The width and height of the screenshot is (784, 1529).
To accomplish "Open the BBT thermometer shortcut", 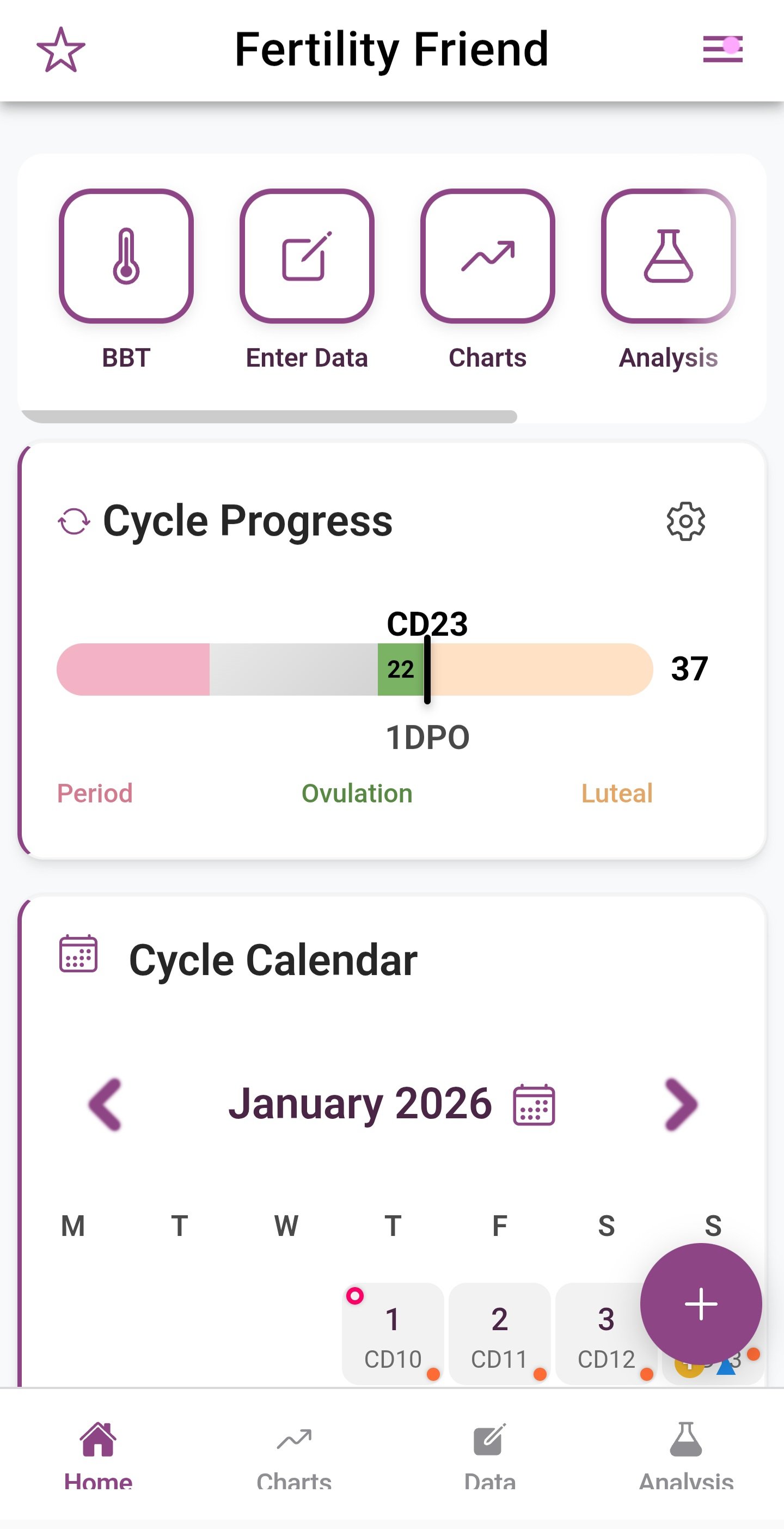I will tap(126, 257).
